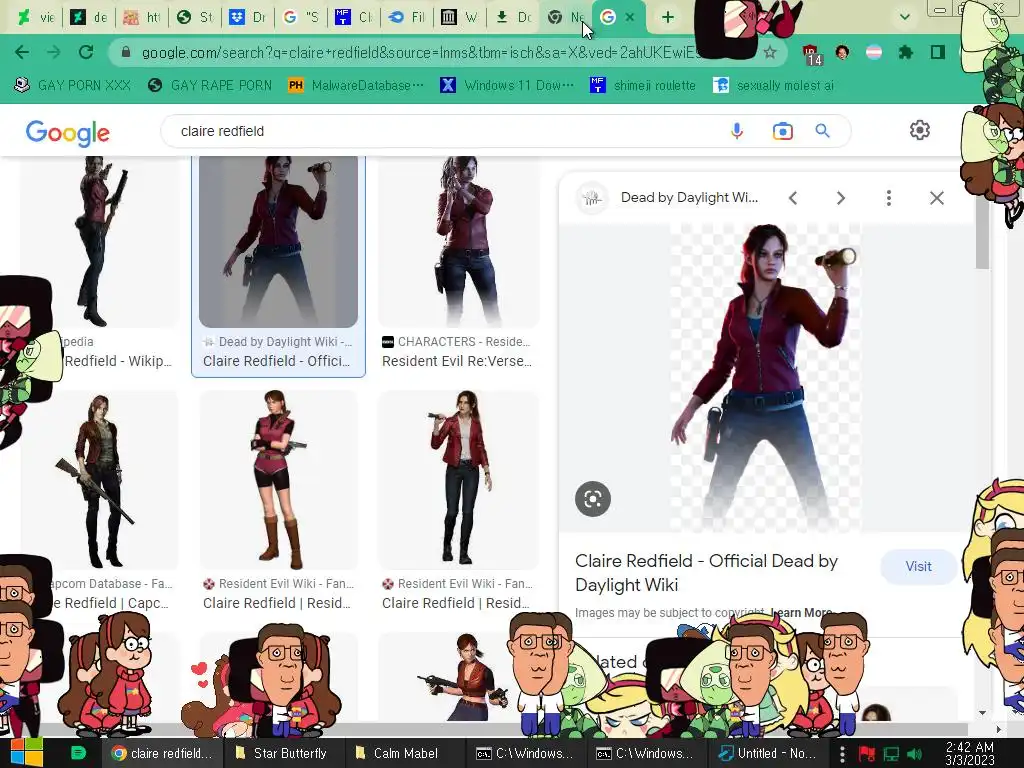Open a new browser tab
The width and height of the screenshot is (1024, 768).
click(x=667, y=18)
